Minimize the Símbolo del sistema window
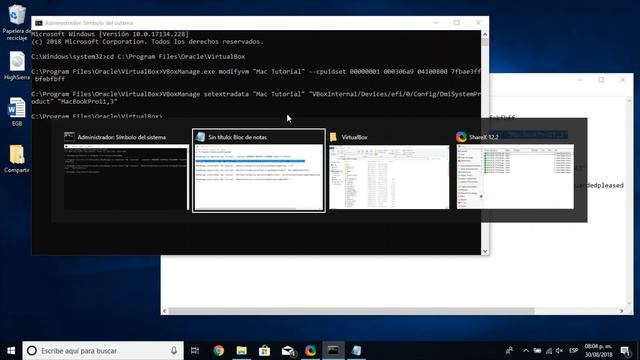This screenshot has height=360, width=640. (x=436, y=23)
